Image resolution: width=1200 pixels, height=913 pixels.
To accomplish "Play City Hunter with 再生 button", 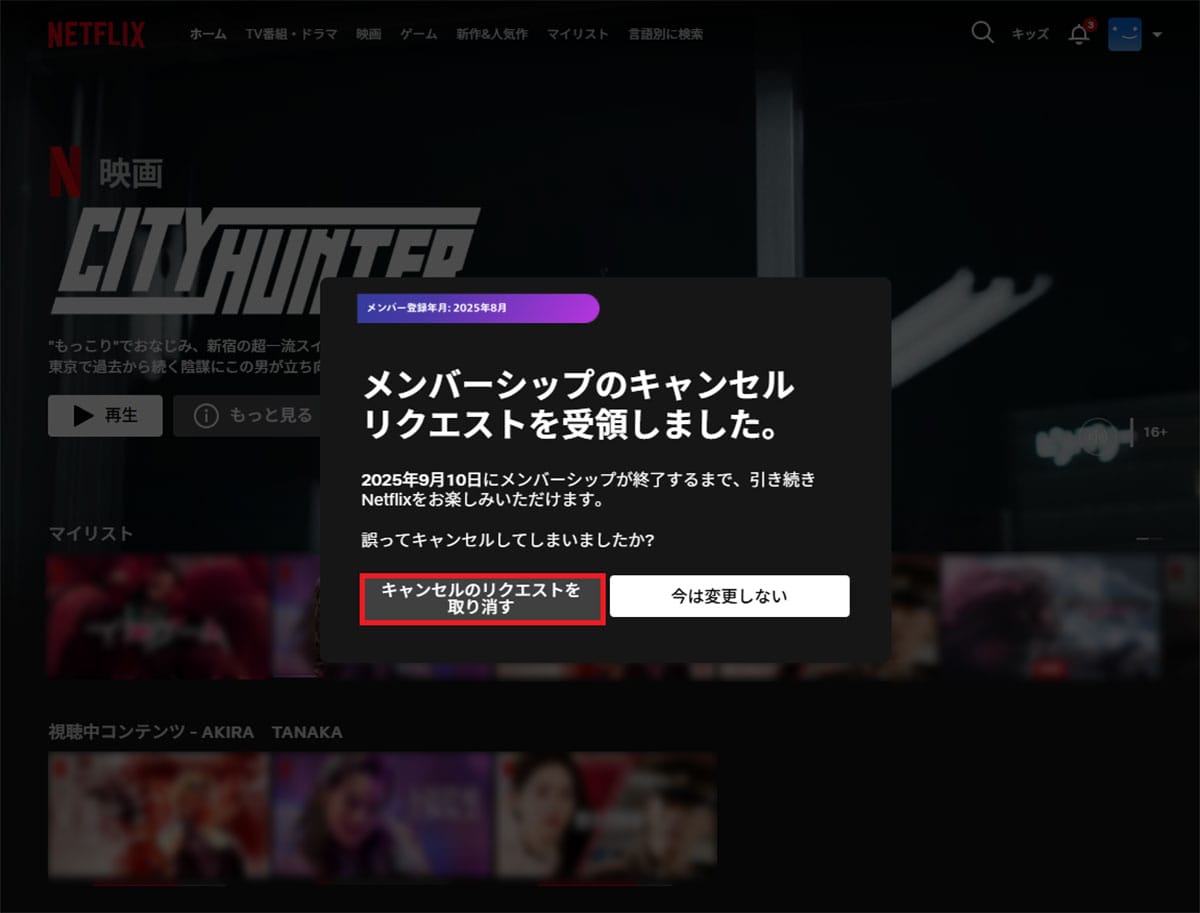I will click(105, 415).
